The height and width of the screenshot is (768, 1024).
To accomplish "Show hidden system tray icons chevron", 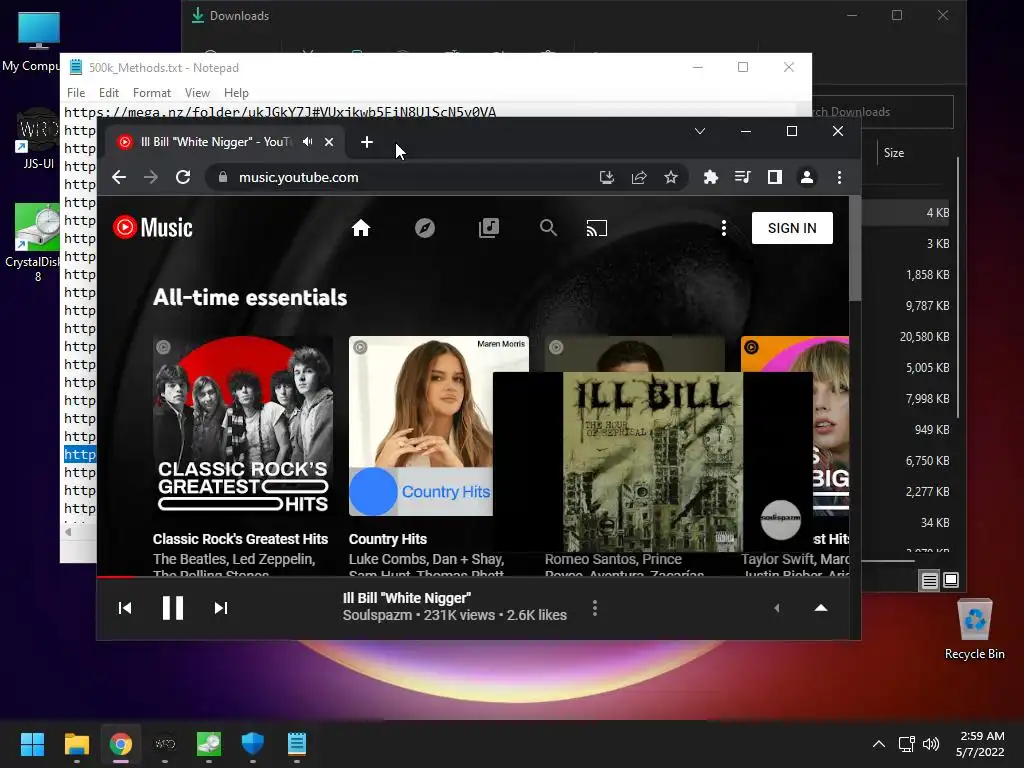I will click(879, 744).
